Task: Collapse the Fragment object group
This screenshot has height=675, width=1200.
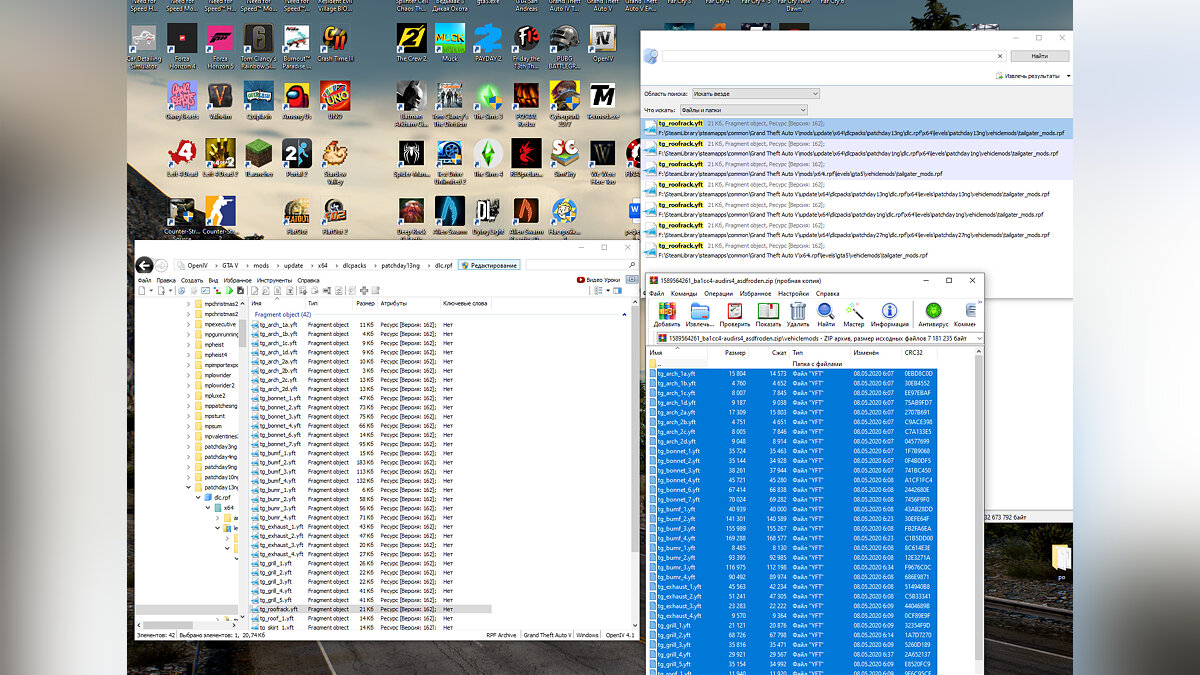Action: click(282, 314)
